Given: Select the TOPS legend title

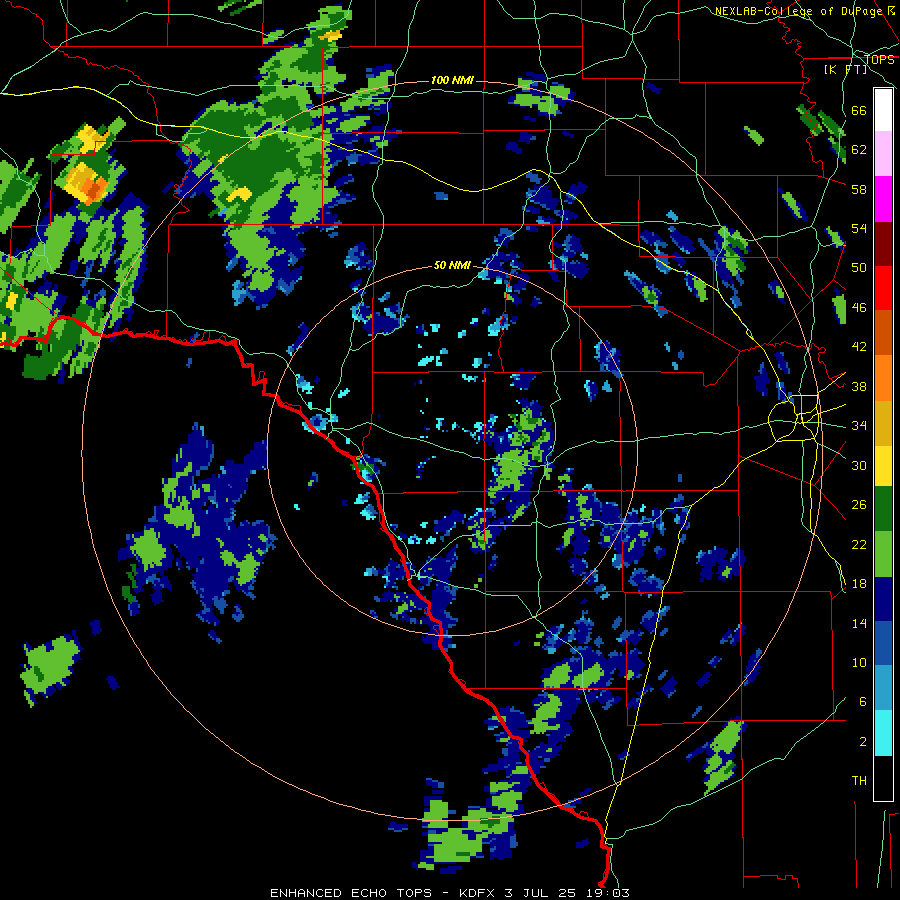Looking at the screenshot, I should (880, 59).
